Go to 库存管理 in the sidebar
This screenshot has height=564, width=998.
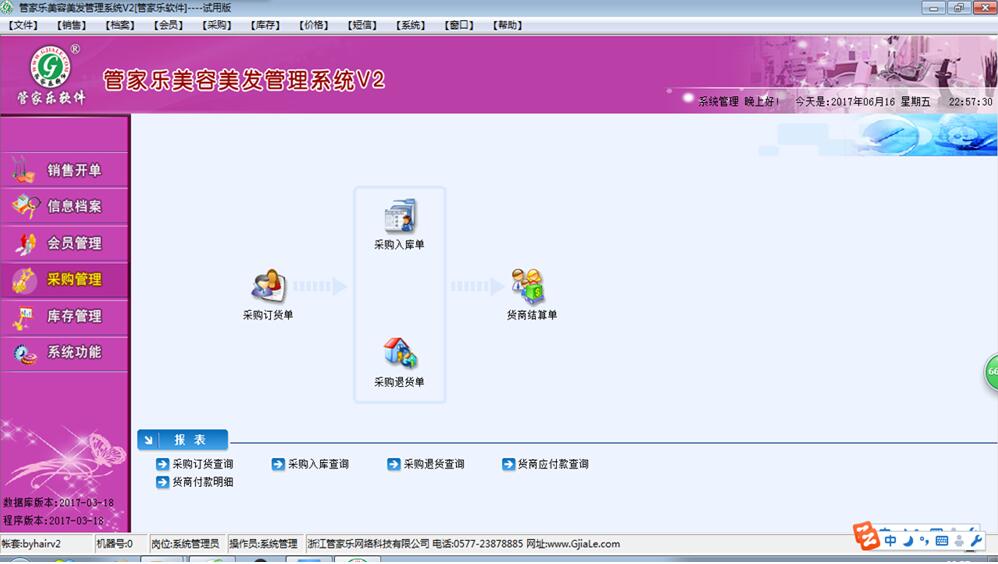(64, 316)
